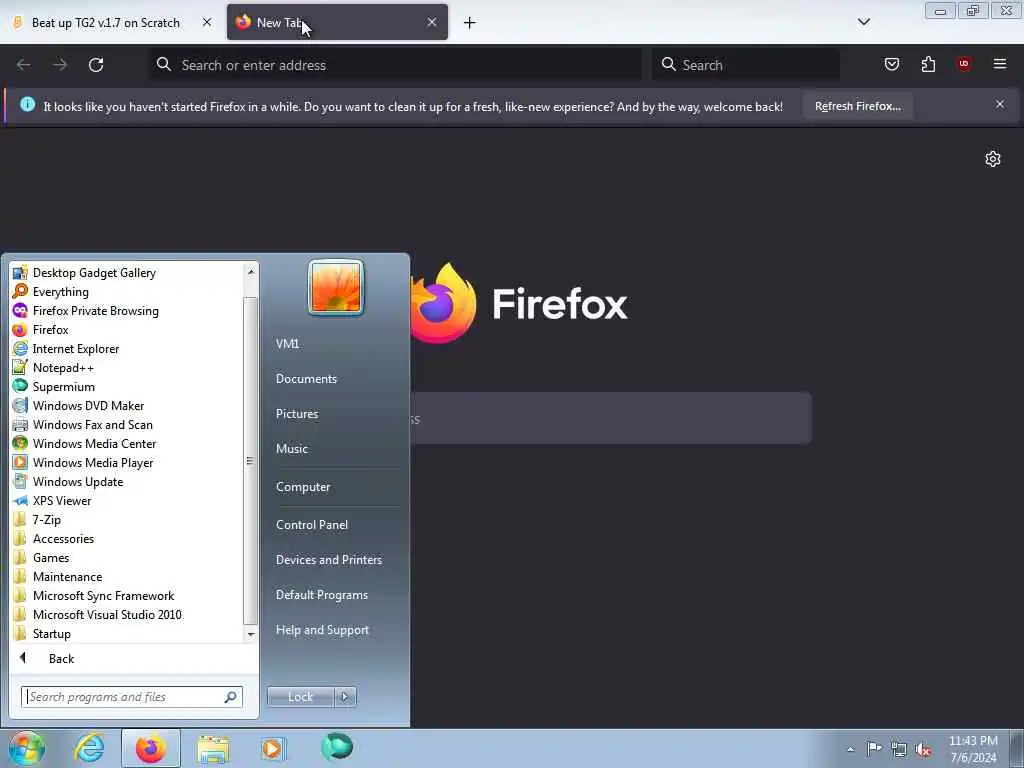Screen dimensions: 1024x768
Task: Open the Pocket save icon
Action: pos(891,64)
